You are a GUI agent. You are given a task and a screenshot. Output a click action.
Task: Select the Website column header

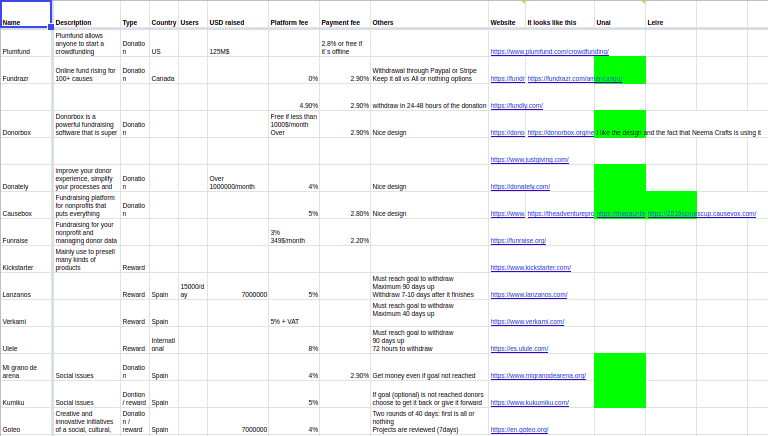pos(507,14)
